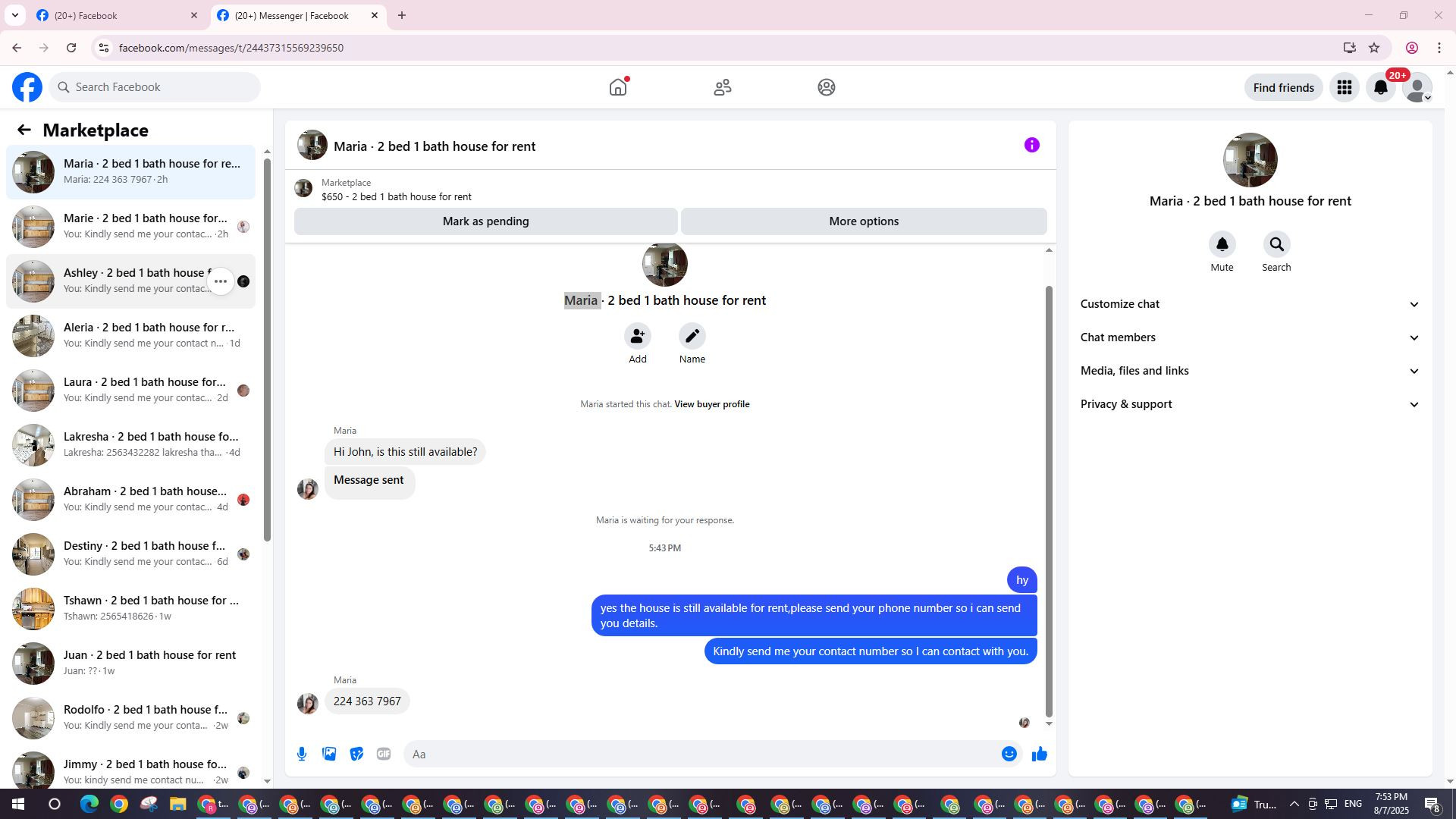Screen dimensions: 1456x819
Task: Click the browser address bar URL
Action: pyautogui.click(x=231, y=48)
